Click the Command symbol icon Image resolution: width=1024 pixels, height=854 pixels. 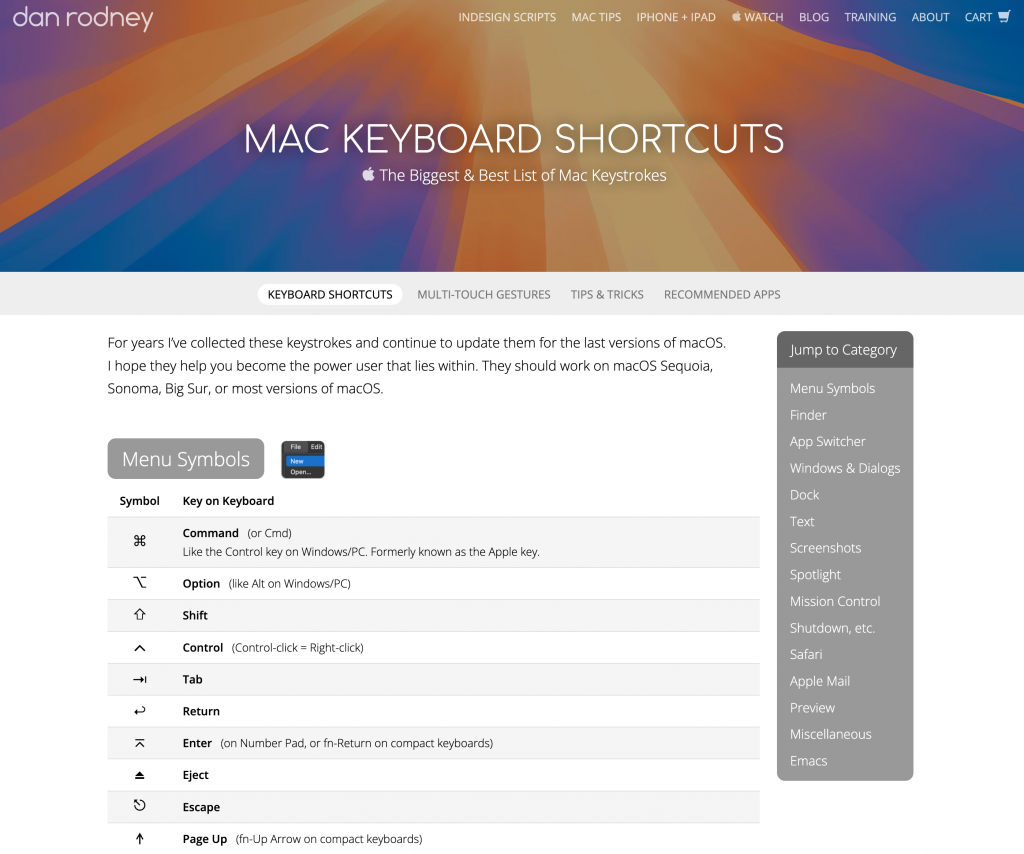click(x=139, y=540)
